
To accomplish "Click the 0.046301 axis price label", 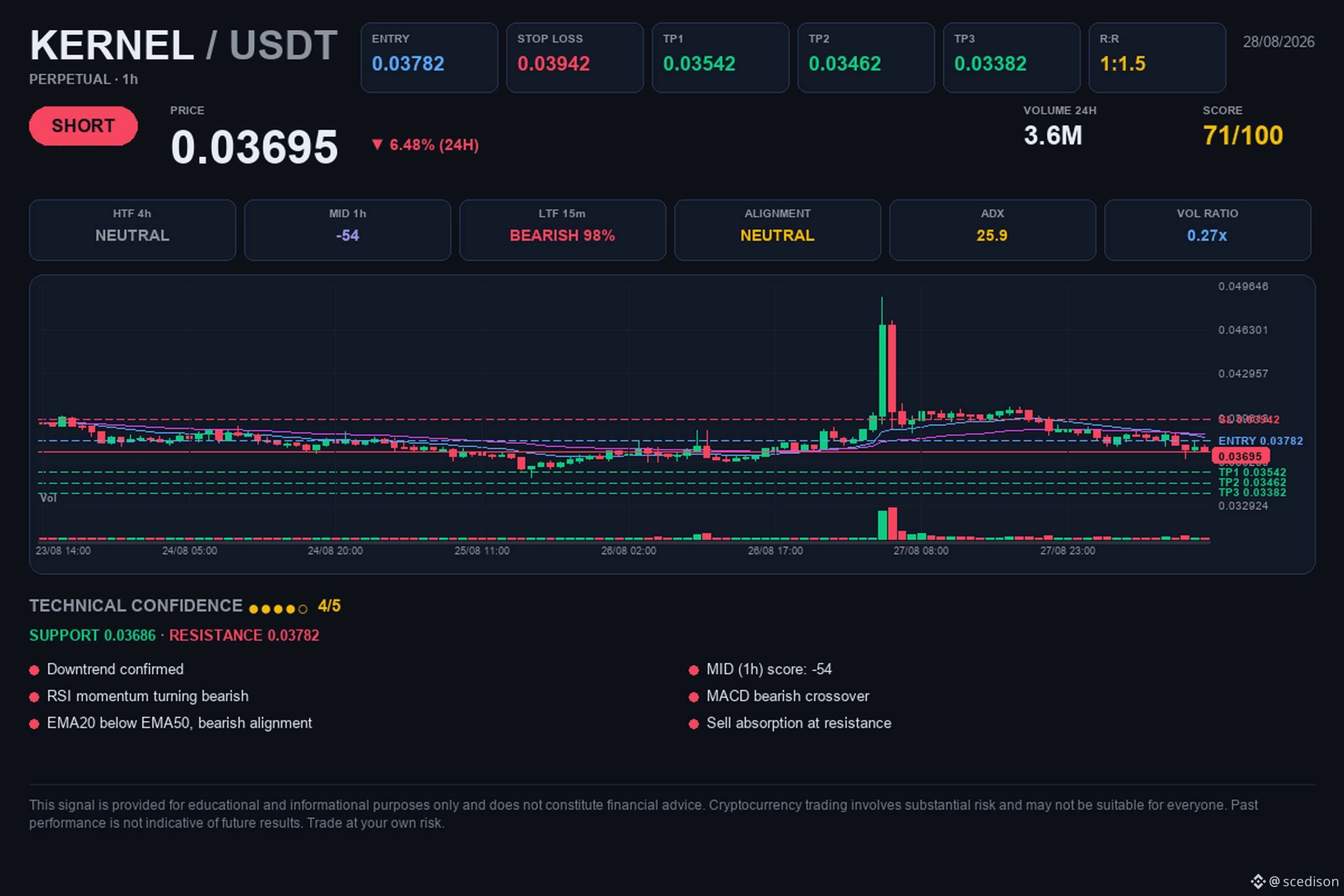I will pos(1243,330).
